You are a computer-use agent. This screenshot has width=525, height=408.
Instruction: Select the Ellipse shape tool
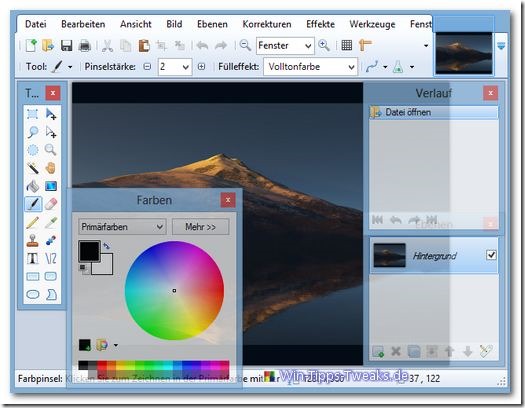tap(32, 295)
